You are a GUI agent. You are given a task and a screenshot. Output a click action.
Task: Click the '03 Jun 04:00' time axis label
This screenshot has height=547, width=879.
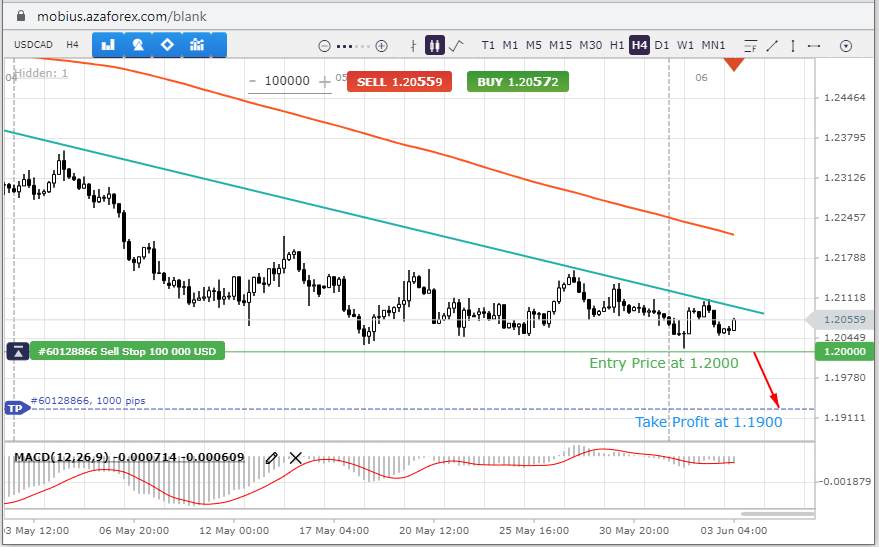[734, 531]
